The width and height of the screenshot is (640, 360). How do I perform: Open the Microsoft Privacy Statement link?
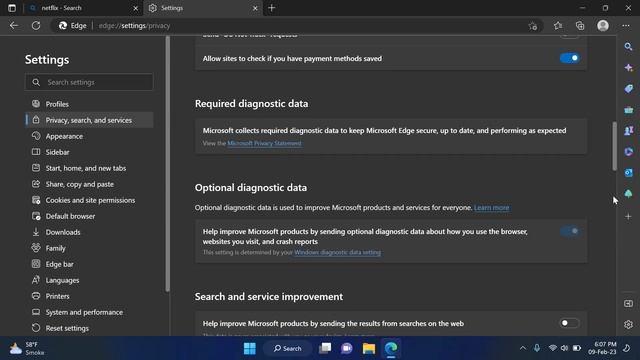pos(264,143)
